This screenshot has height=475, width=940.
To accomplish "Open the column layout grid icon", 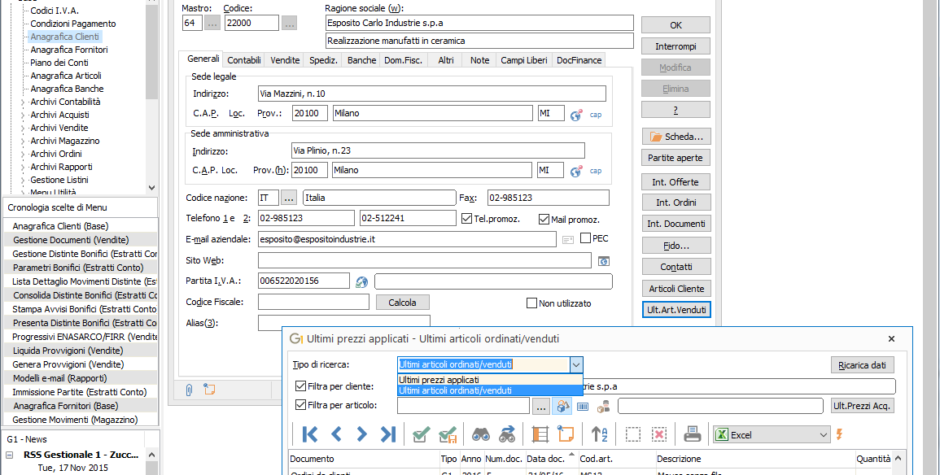I will (x=540, y=434).
